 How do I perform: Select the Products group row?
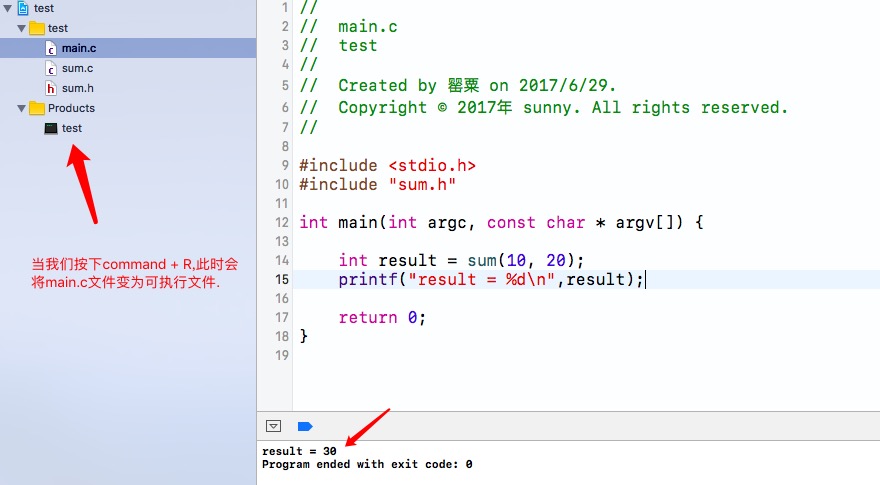click(128, 108)
